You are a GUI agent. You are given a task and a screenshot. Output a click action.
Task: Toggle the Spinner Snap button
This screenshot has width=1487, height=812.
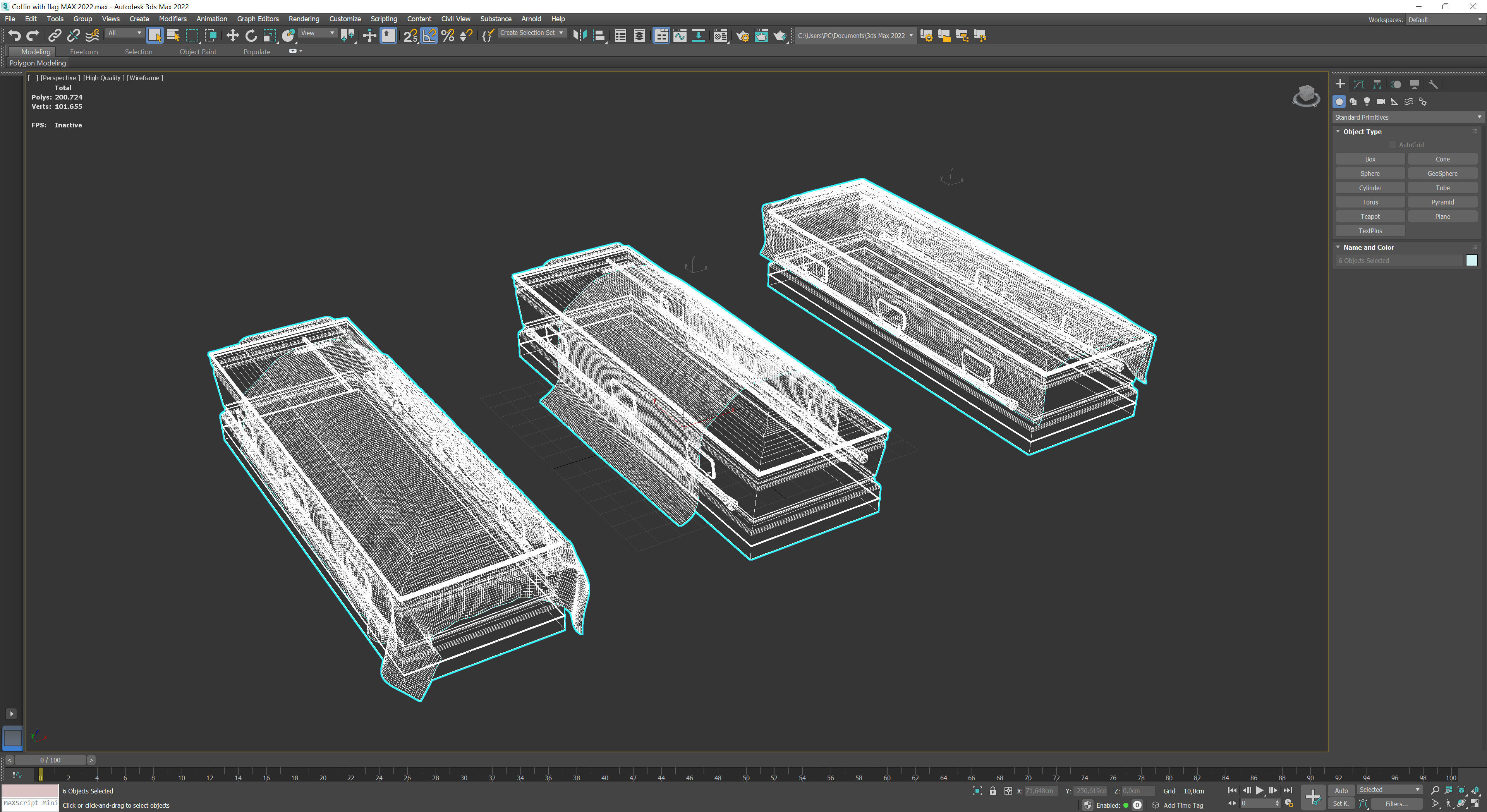[466, 36]
